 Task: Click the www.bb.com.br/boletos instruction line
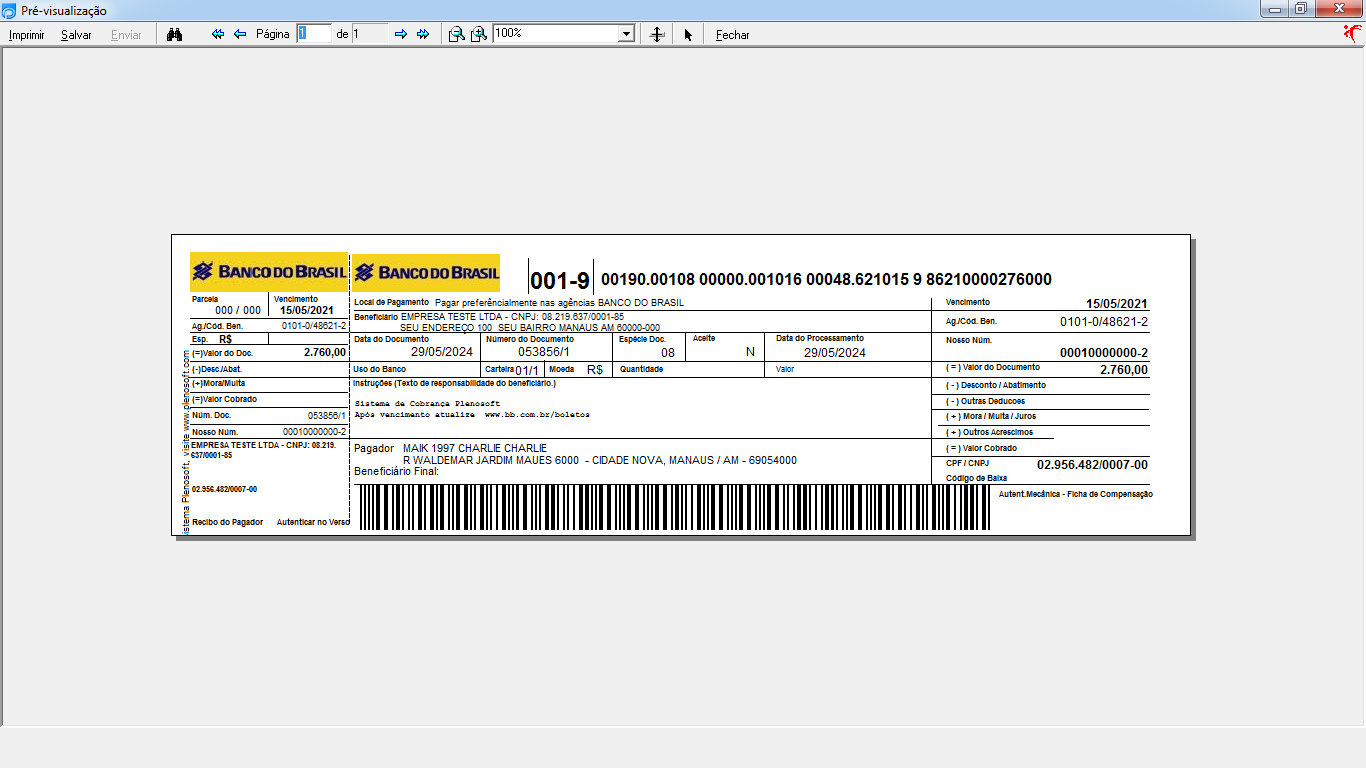pyautogui.click(x=472, y=414)
